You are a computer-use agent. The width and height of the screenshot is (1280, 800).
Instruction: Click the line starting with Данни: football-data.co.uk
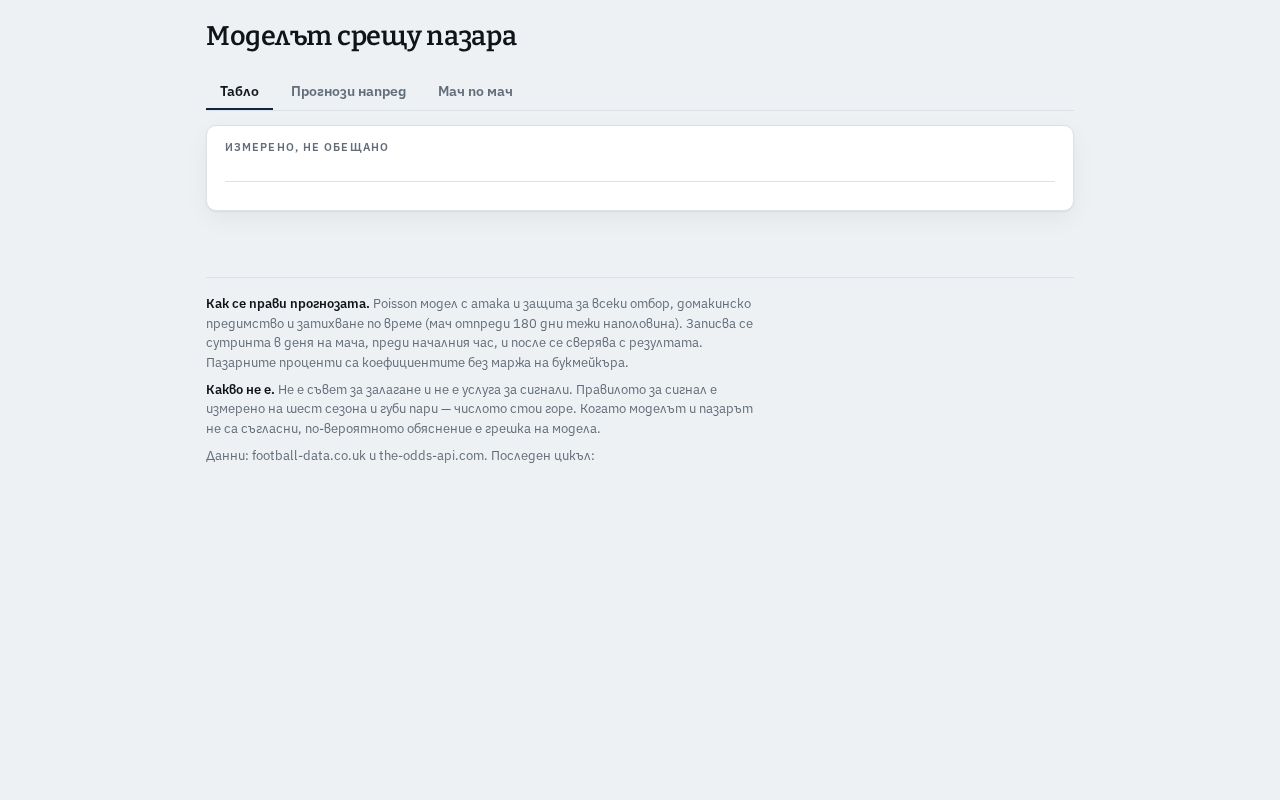tap(400, 456)
